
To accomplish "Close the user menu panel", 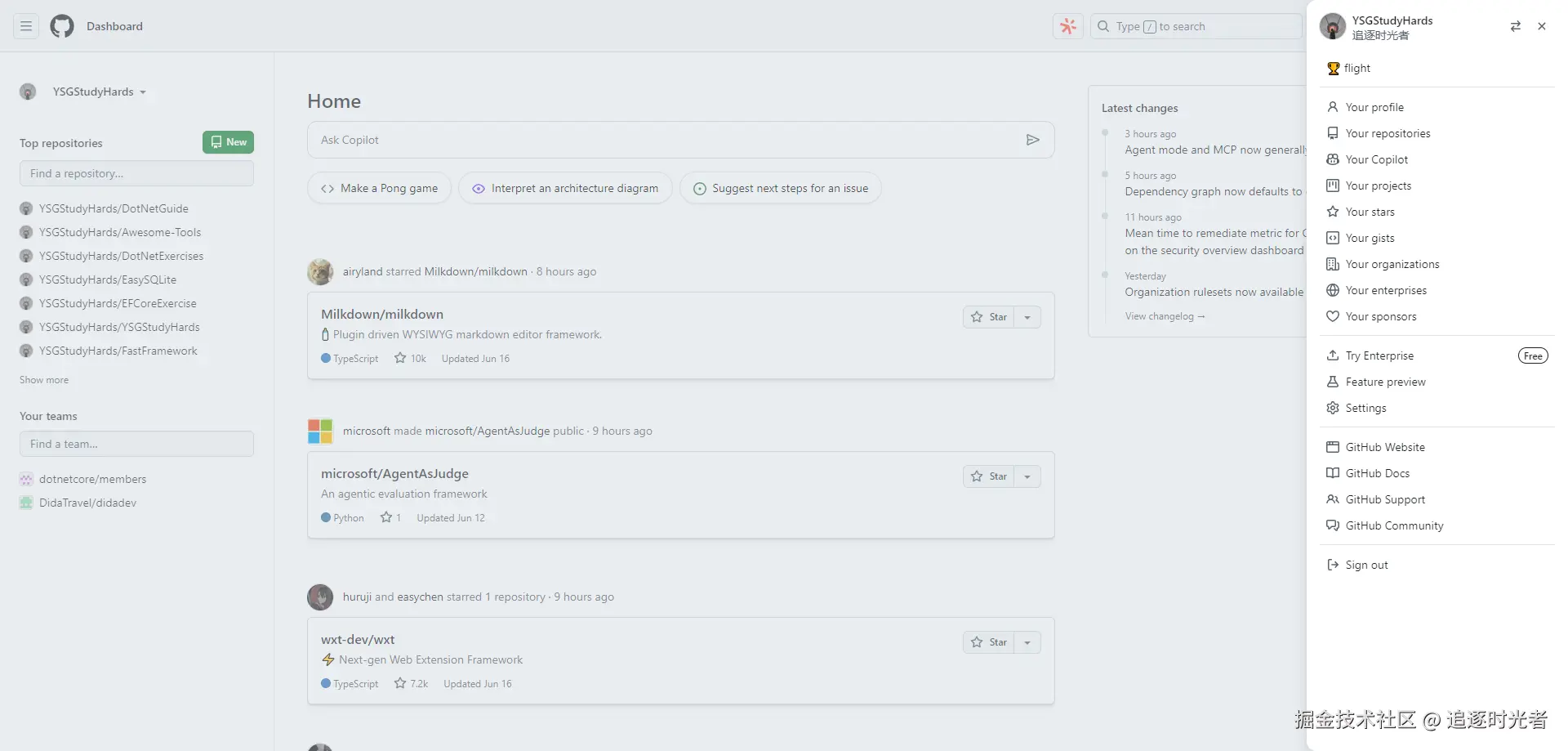I will pyautogui.click(x=1542, y=26).
